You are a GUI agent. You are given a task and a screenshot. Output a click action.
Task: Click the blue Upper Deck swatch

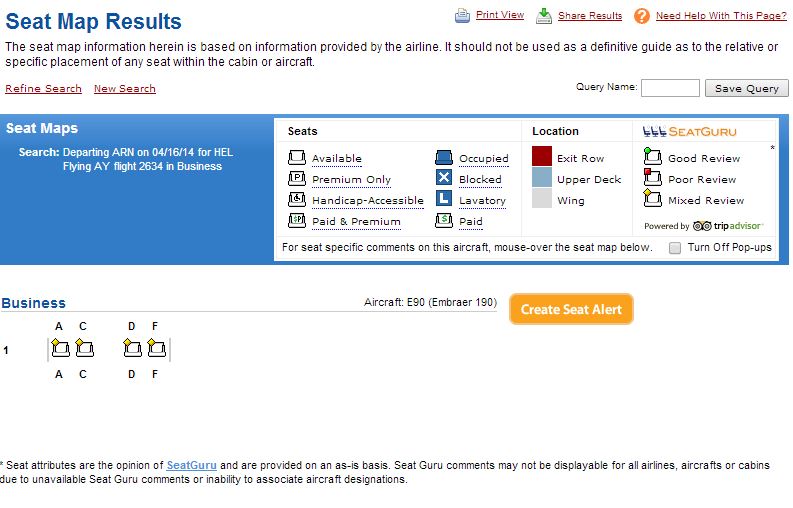click(x=541, y=178)
